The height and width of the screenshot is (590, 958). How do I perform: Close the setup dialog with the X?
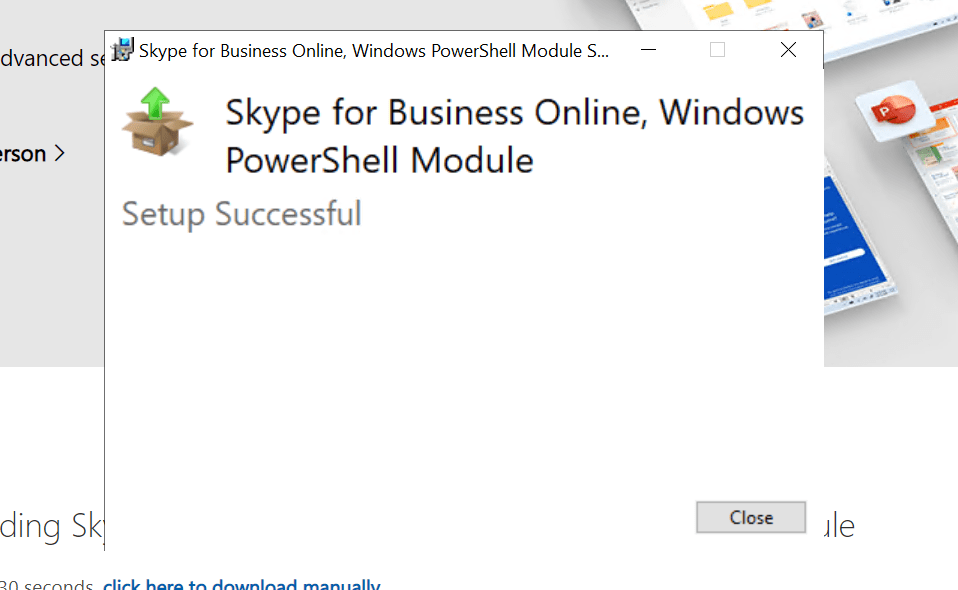point(788,50)
